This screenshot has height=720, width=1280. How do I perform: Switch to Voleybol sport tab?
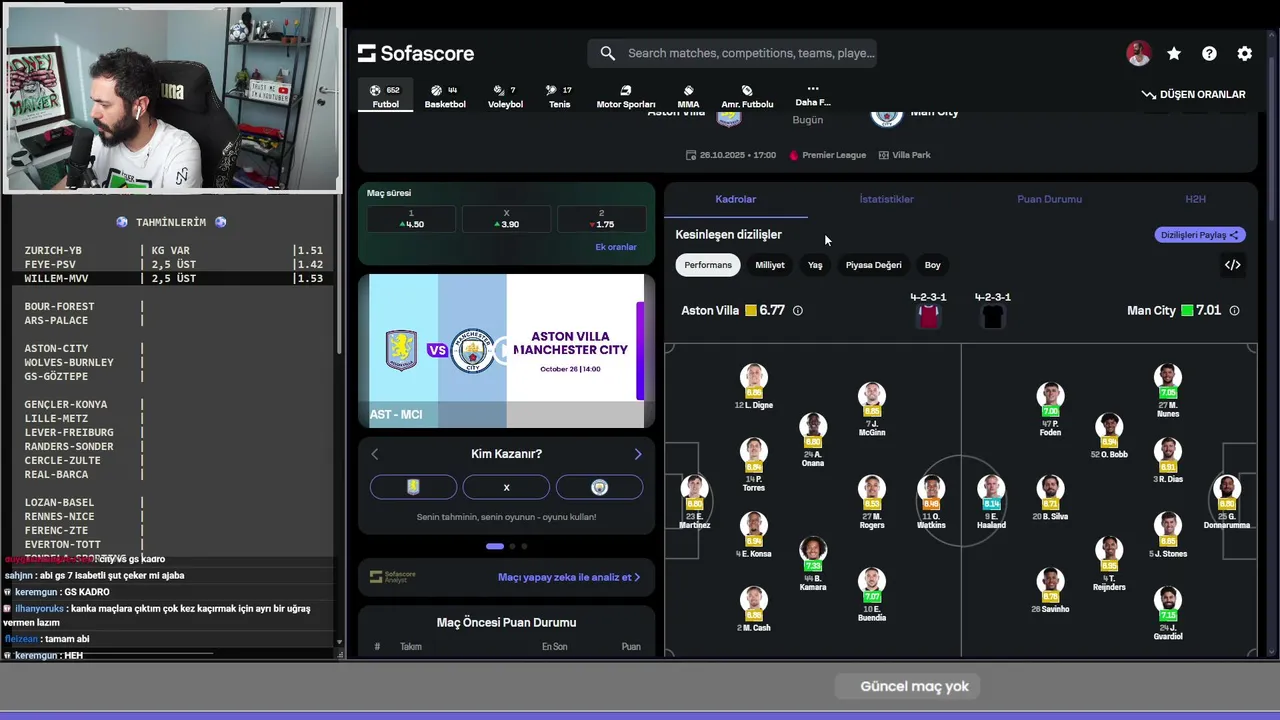pyautogui.click(x=505, y=97)
